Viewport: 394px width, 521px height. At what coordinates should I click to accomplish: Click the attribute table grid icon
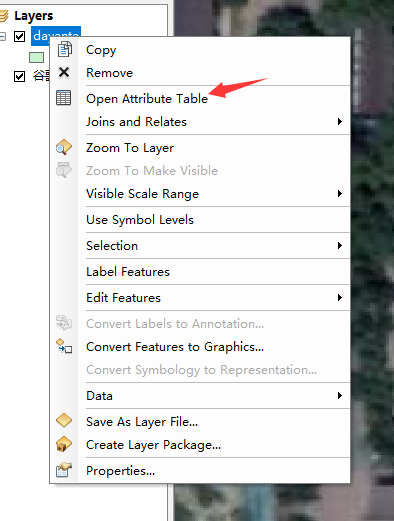pos(64,98)
